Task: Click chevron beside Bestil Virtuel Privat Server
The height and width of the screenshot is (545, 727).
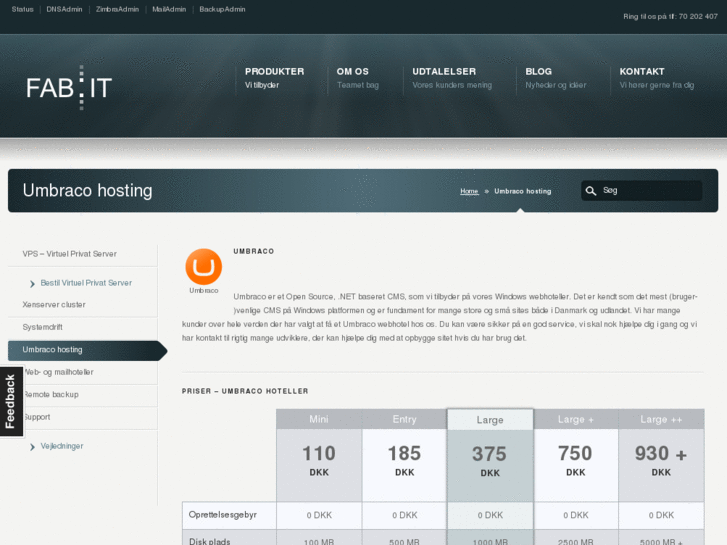Action: click(32, 283)
